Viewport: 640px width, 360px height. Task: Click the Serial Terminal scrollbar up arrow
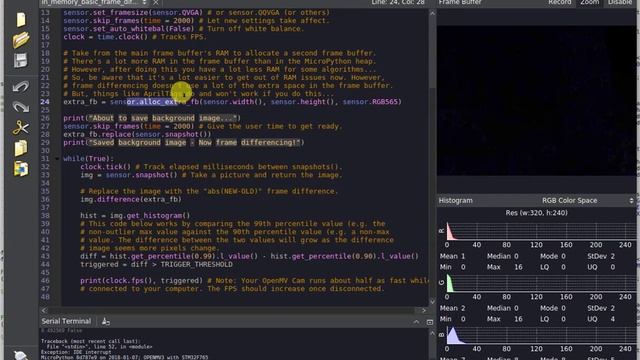(432, 333)
